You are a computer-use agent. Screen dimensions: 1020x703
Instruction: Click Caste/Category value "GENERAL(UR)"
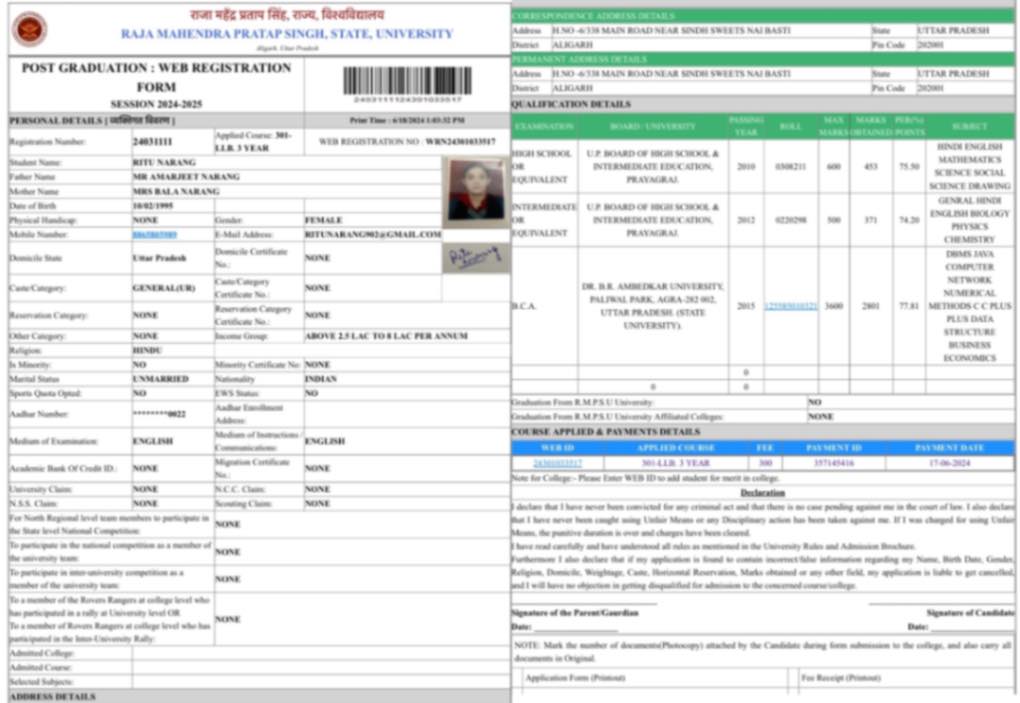click(x=163, y=287)
